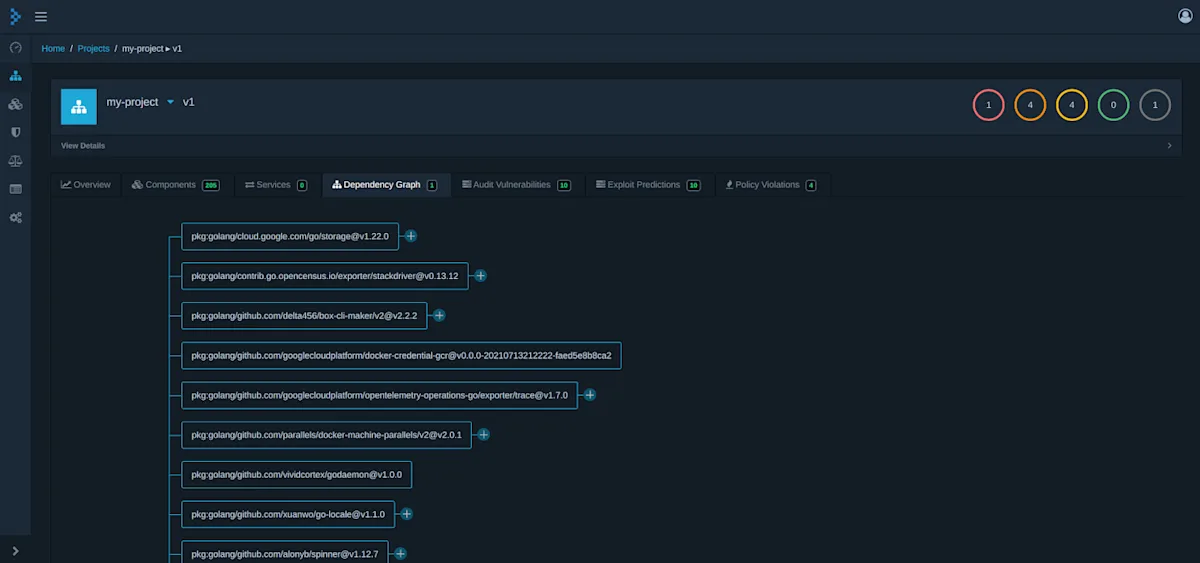Open project version dropdown caret

[170, 102]
